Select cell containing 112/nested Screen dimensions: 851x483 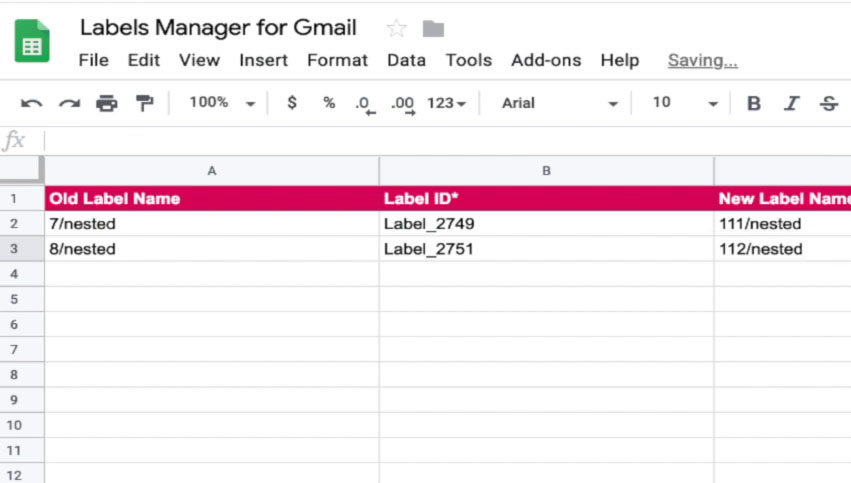[x=783, y=249]
